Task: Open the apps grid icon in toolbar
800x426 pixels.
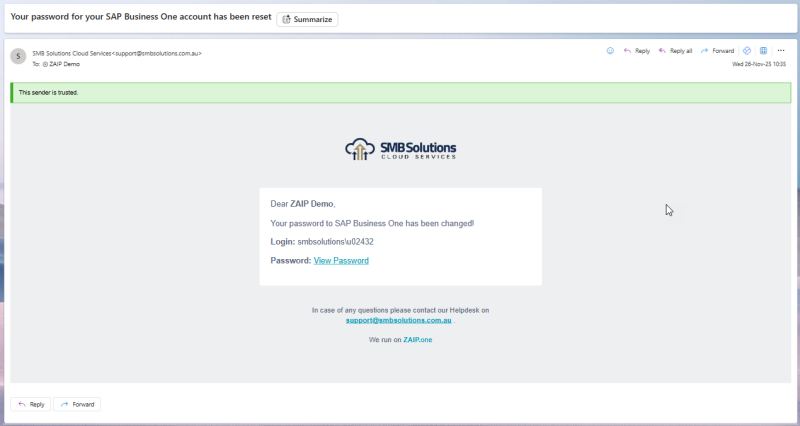Action: click(x=763, y=50)
